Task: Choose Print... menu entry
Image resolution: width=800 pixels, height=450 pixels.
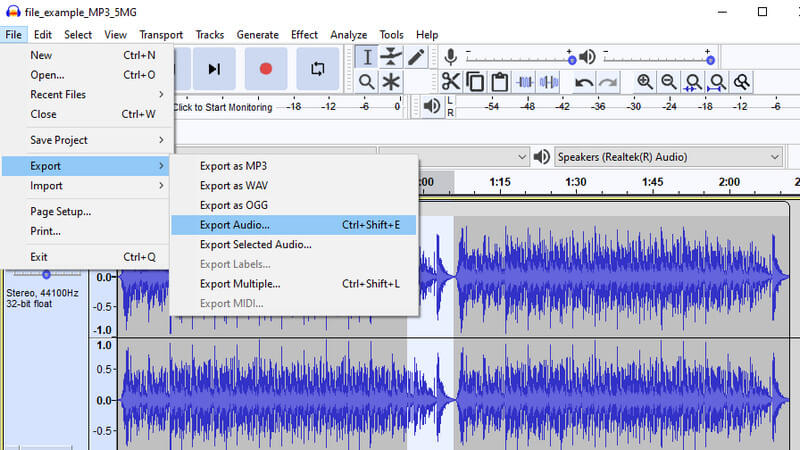Action: coord(85,231)
